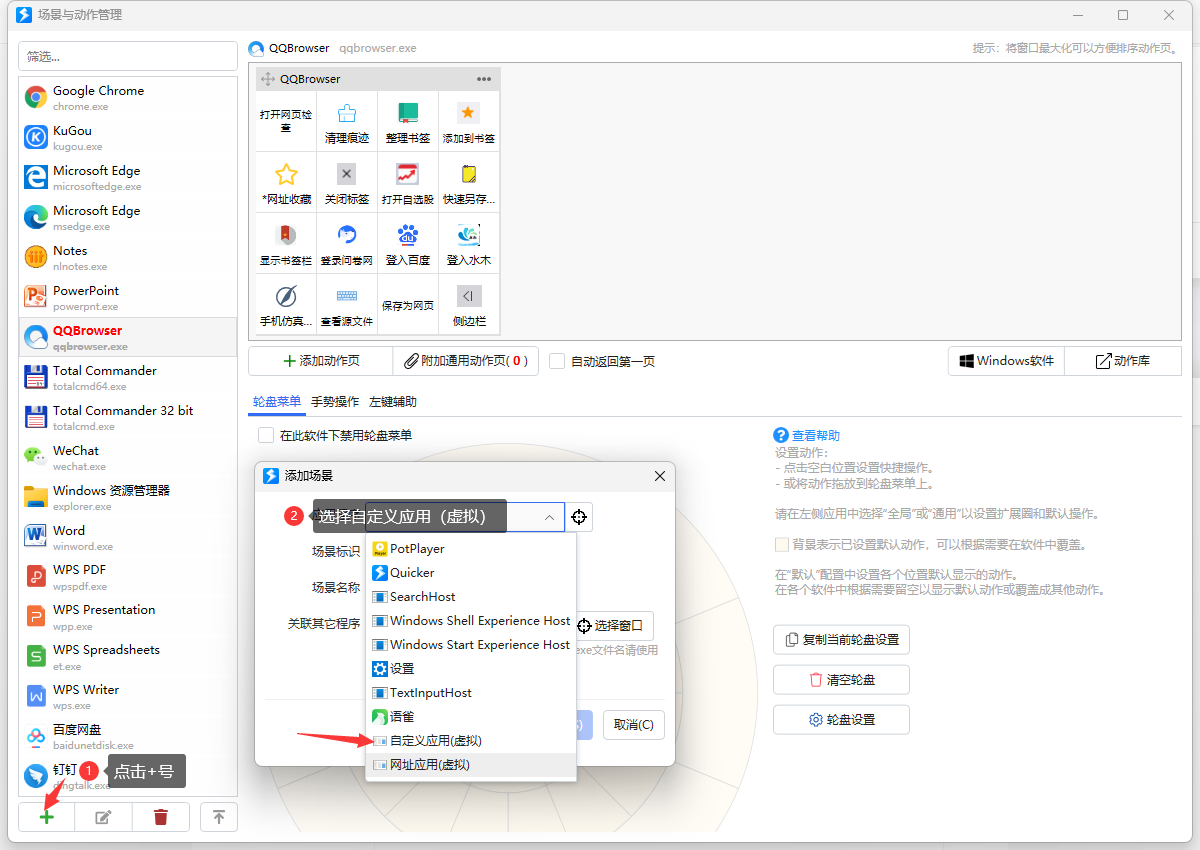Click the 轮盘设置 button
Image resolution: width=1200 pixels, height=850 pixels.
pyautogui.click(x=841, y=720)
